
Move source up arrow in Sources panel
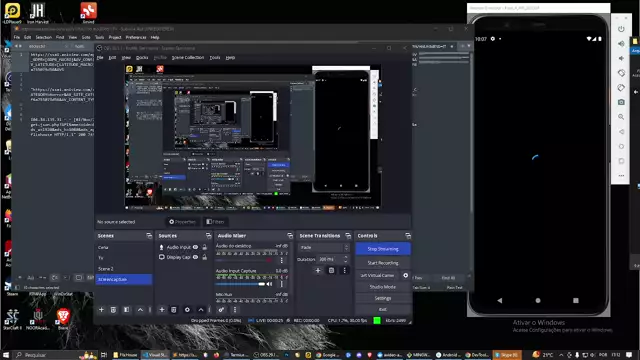[201, 310]
